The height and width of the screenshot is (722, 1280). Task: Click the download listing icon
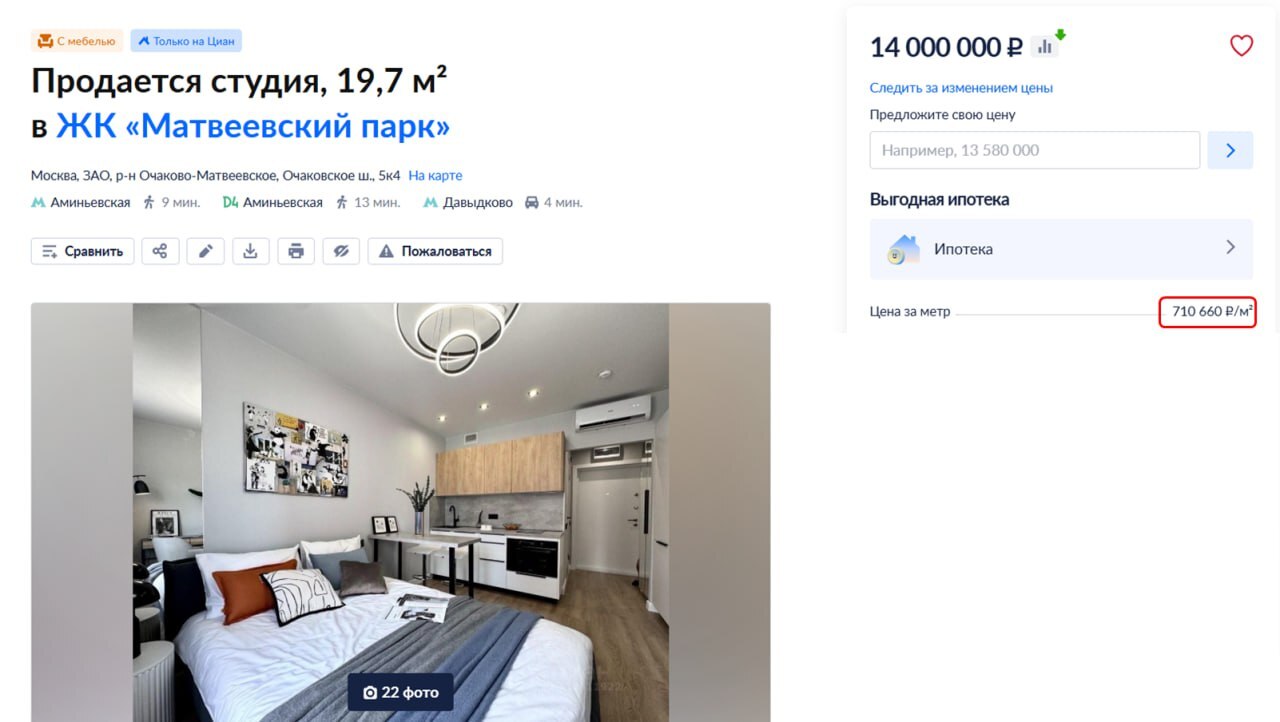point(251,251)
